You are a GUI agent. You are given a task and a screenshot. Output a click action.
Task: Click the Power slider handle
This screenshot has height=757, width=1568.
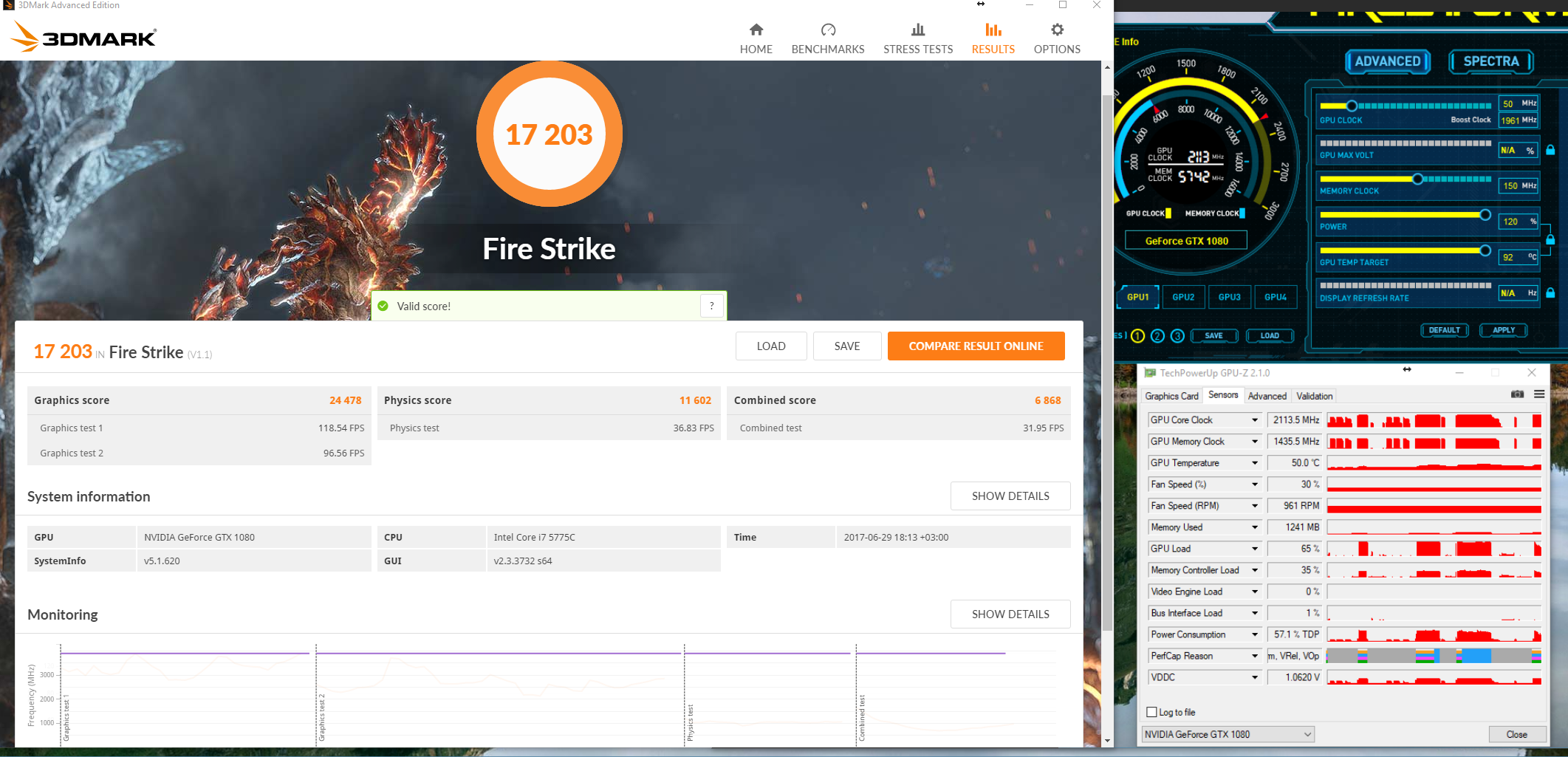[1485, 214]
